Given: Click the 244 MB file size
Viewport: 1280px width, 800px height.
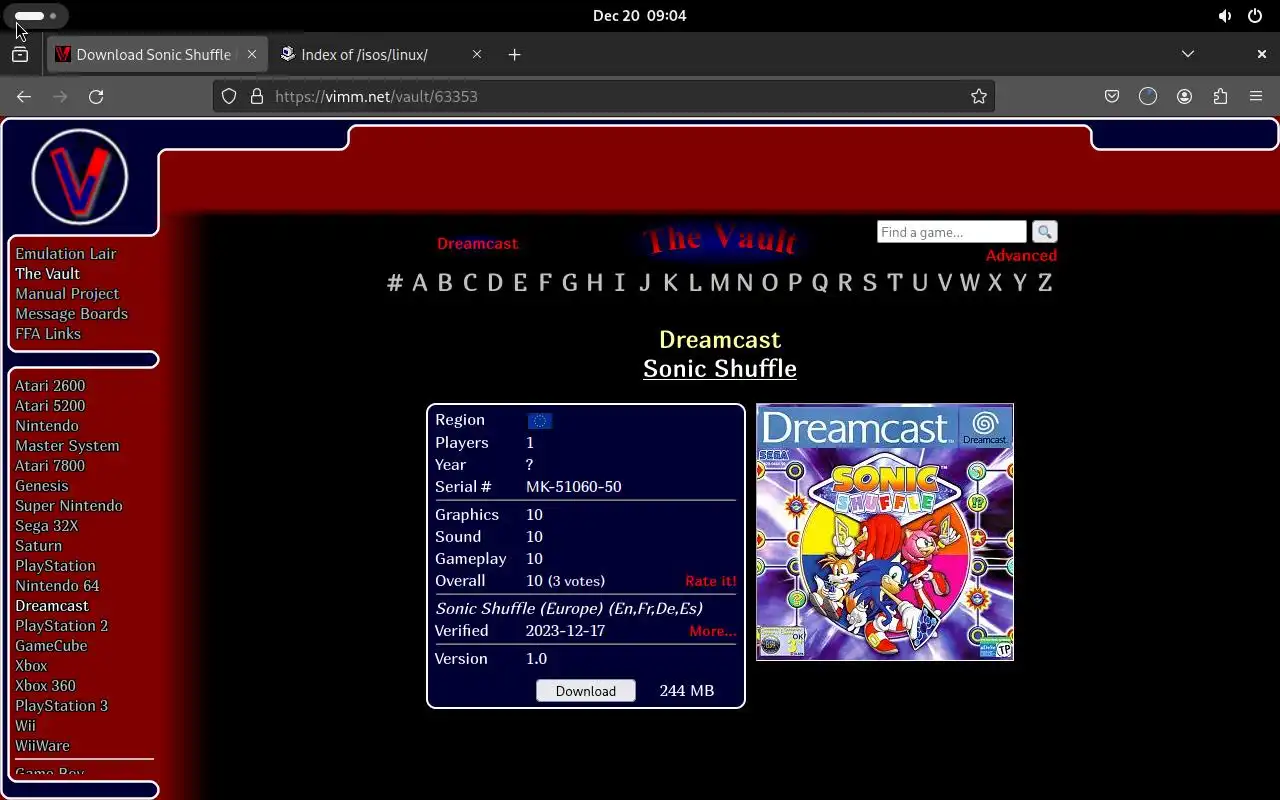Looking at the screenshot, I should coord(687,691).
